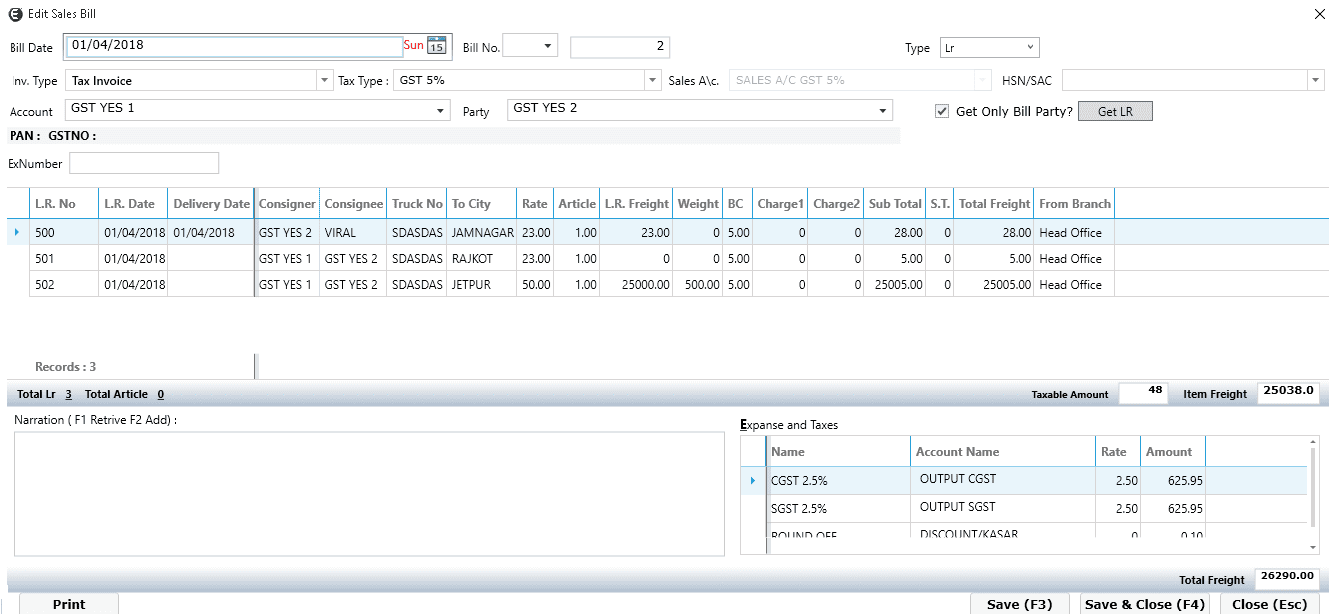Expand the Bill No. prefix dropdown
1336x614 pixels.
coord(547,47)
